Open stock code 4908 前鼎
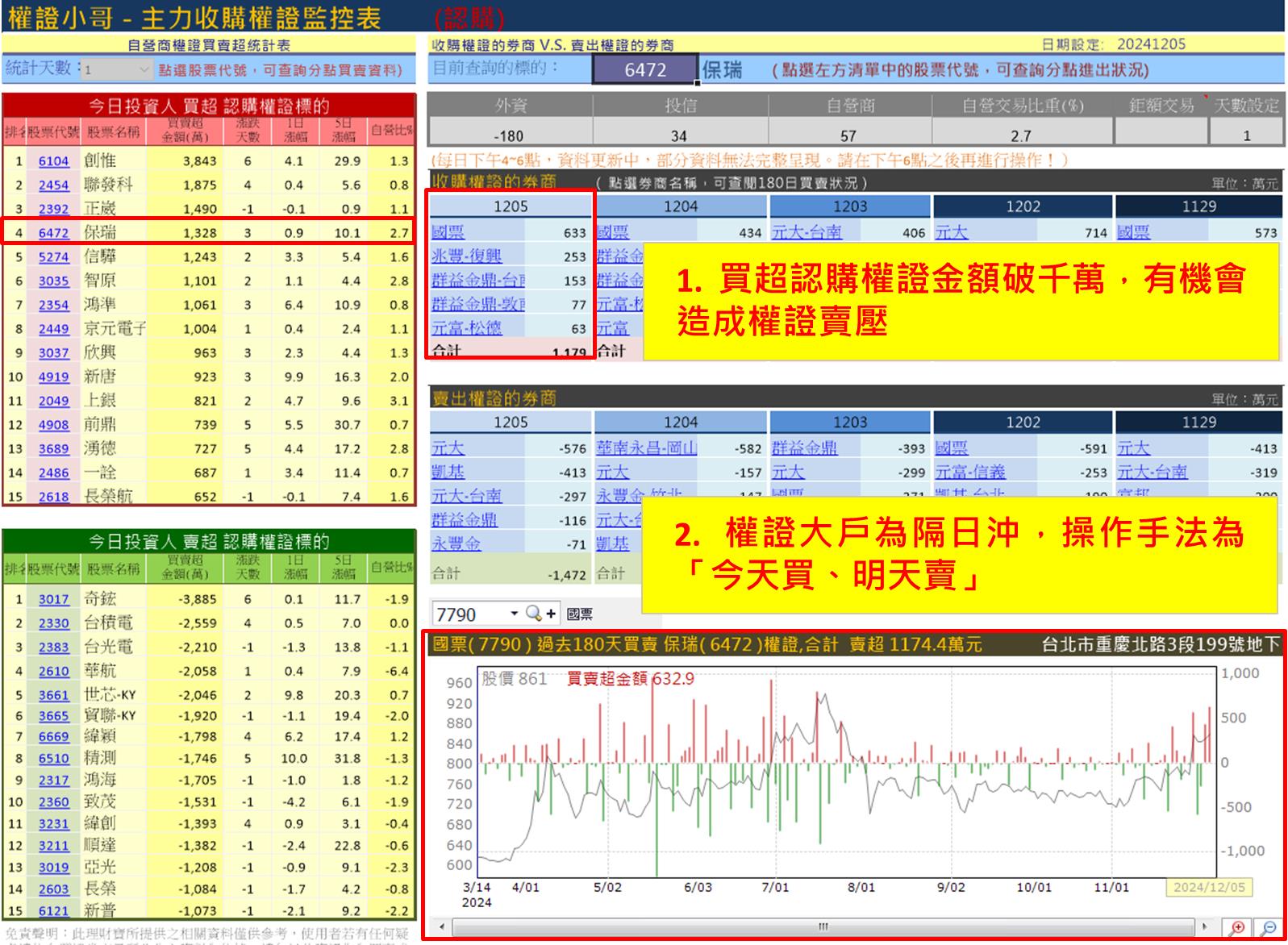 click(x=53, y=425)
